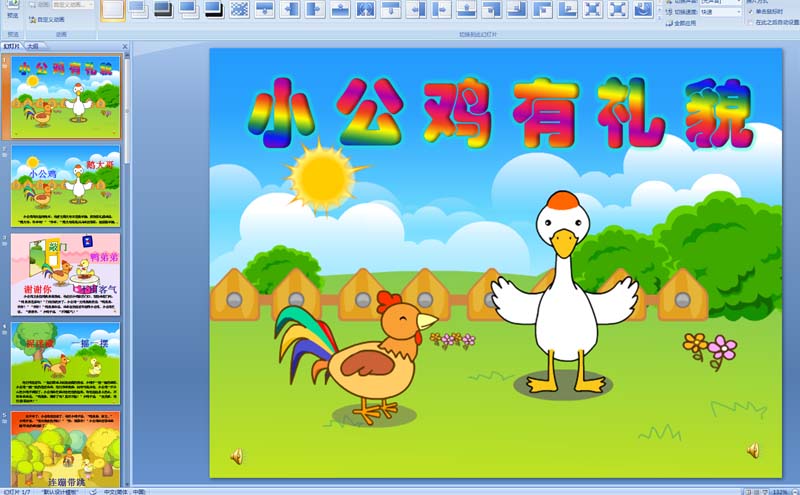Click Apply to All (全部应用) button

(x=683, y=22)
